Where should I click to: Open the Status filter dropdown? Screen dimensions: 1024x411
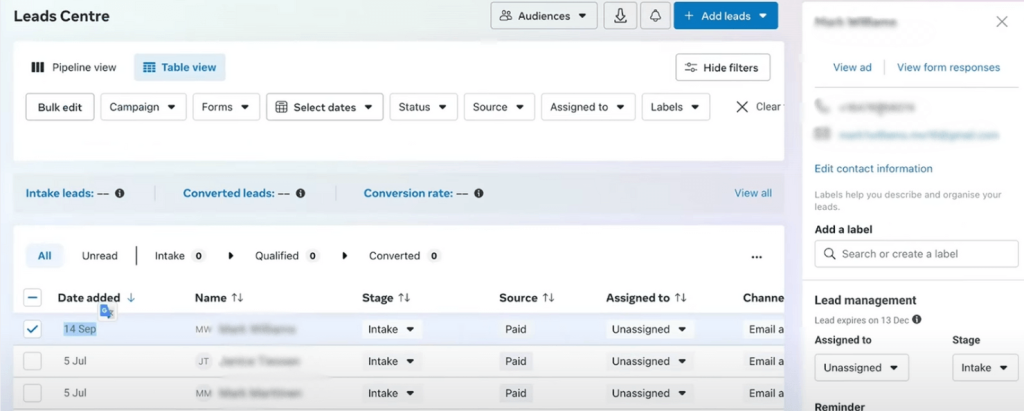tap(423, 107)
